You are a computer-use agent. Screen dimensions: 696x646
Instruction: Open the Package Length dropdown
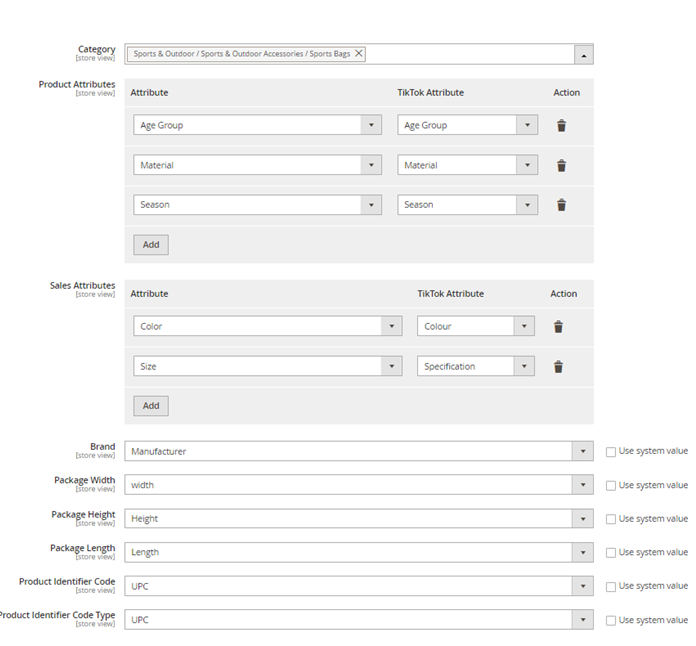point(360,553)
